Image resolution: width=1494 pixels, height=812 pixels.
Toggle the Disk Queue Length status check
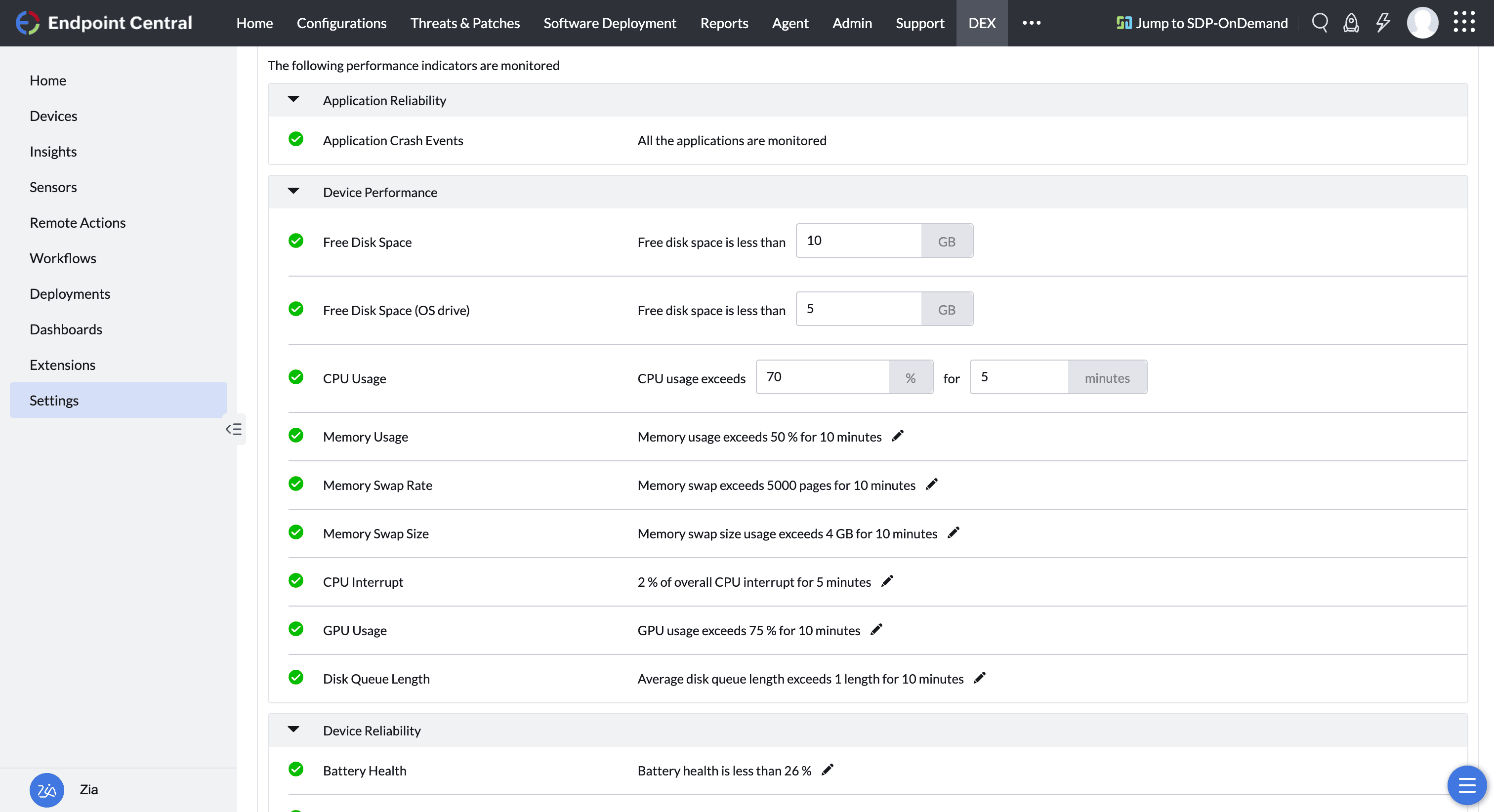[296, 678]
